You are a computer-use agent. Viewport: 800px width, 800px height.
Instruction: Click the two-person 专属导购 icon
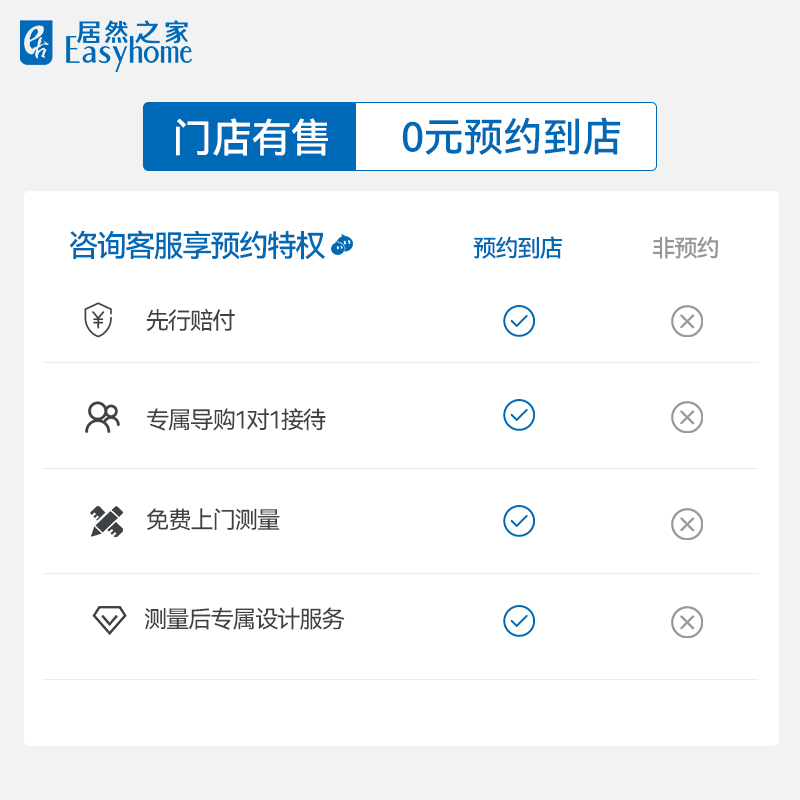(x=102, y=417)
